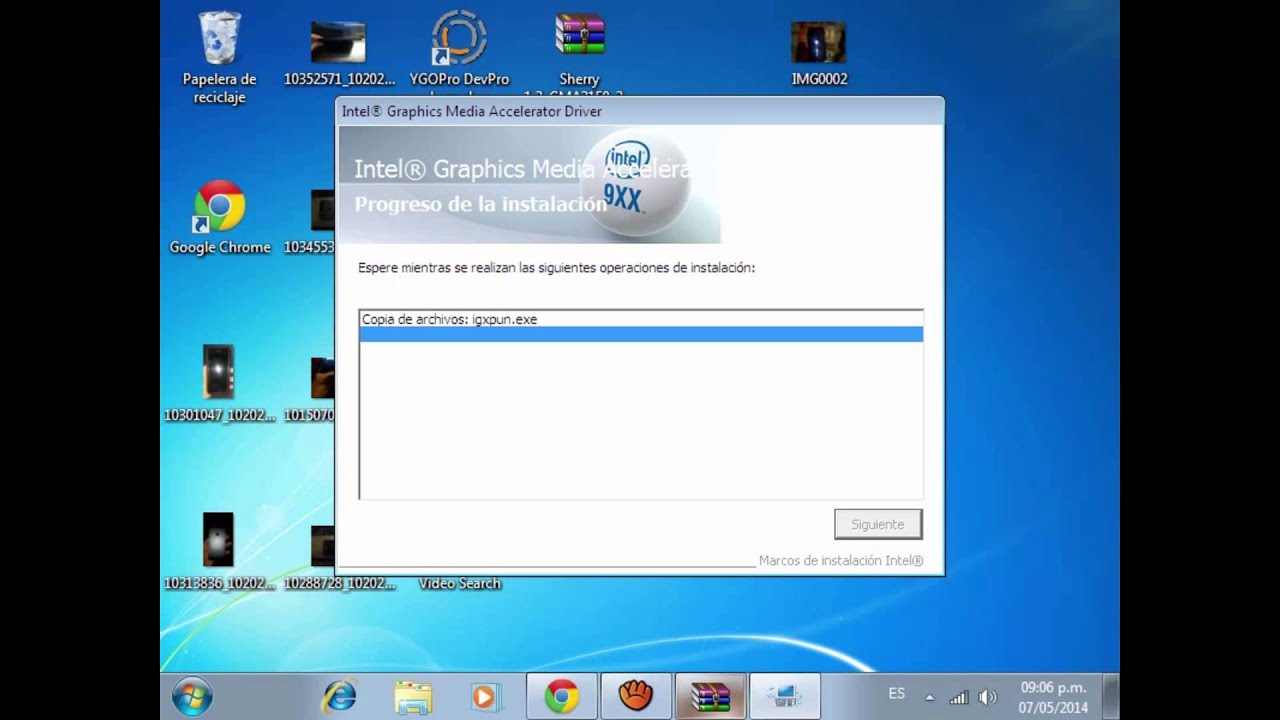
Task: Click the 'Progreso de la instalación' heading
Action: coord(480,204)
